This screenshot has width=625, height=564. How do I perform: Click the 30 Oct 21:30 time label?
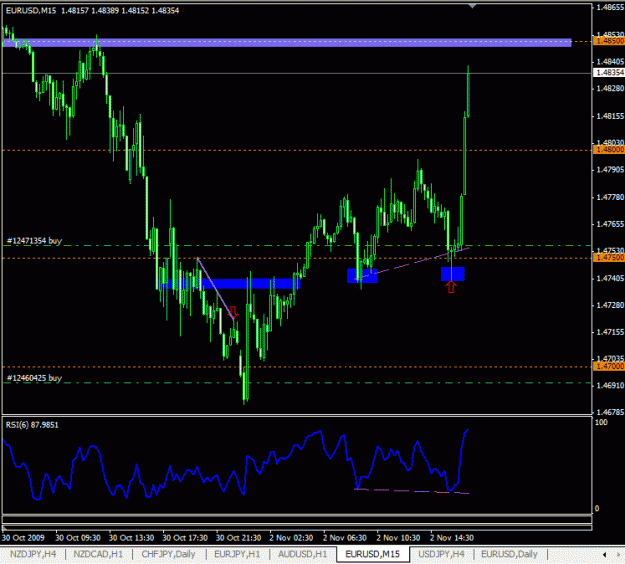[238, 538]
